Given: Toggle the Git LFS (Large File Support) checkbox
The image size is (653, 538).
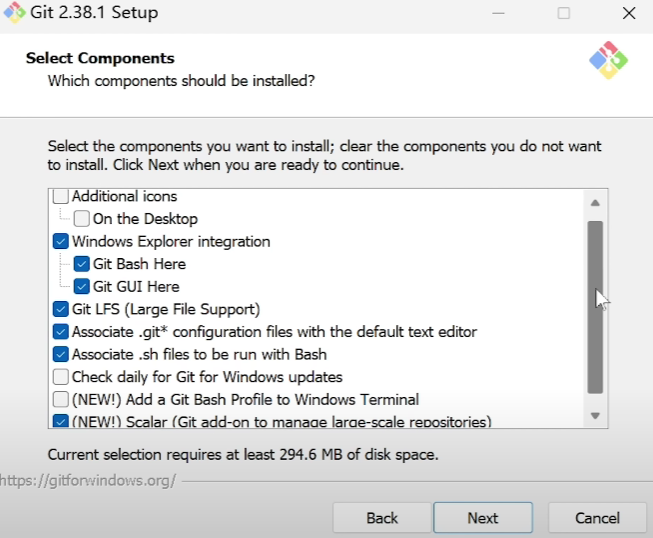Looking at the screenshot, I should click(61, 309).
